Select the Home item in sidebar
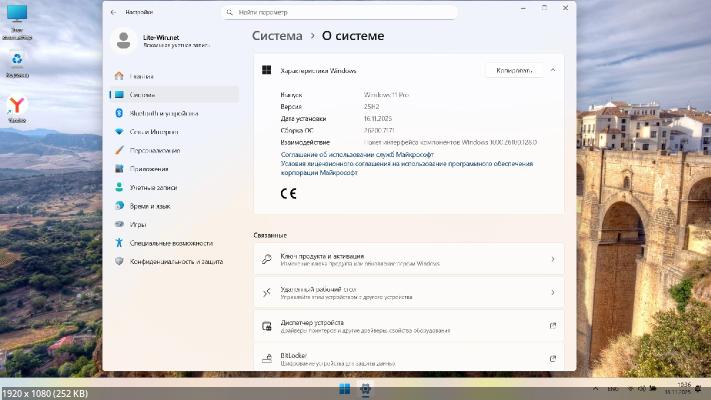The height and width of the screenshot is (400, 711). 141,75
